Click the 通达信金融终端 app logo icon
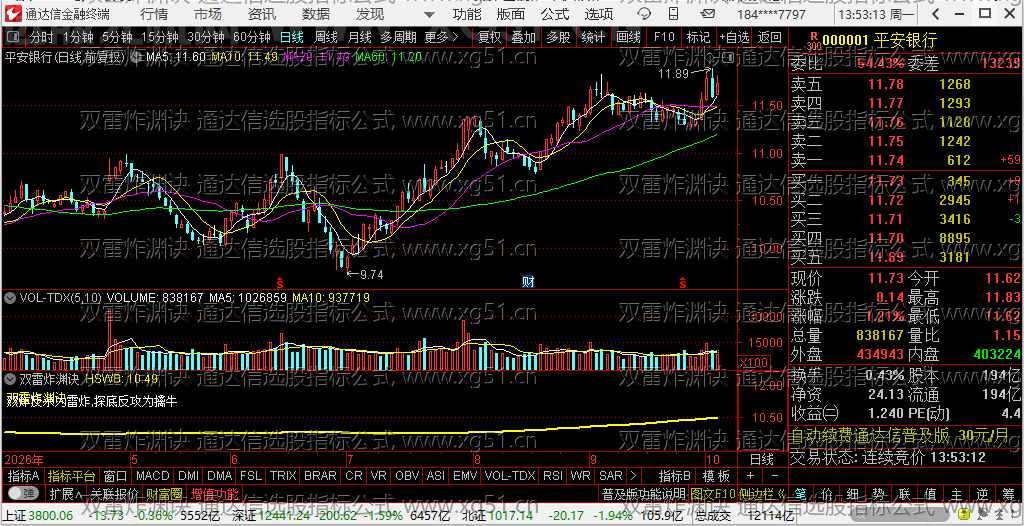 (x=13, y=13)
